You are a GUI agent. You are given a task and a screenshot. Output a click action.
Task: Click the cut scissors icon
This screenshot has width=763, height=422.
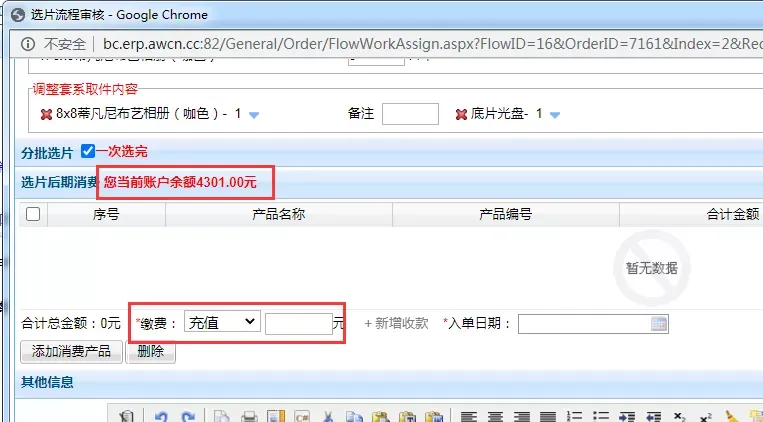(328, 416)
